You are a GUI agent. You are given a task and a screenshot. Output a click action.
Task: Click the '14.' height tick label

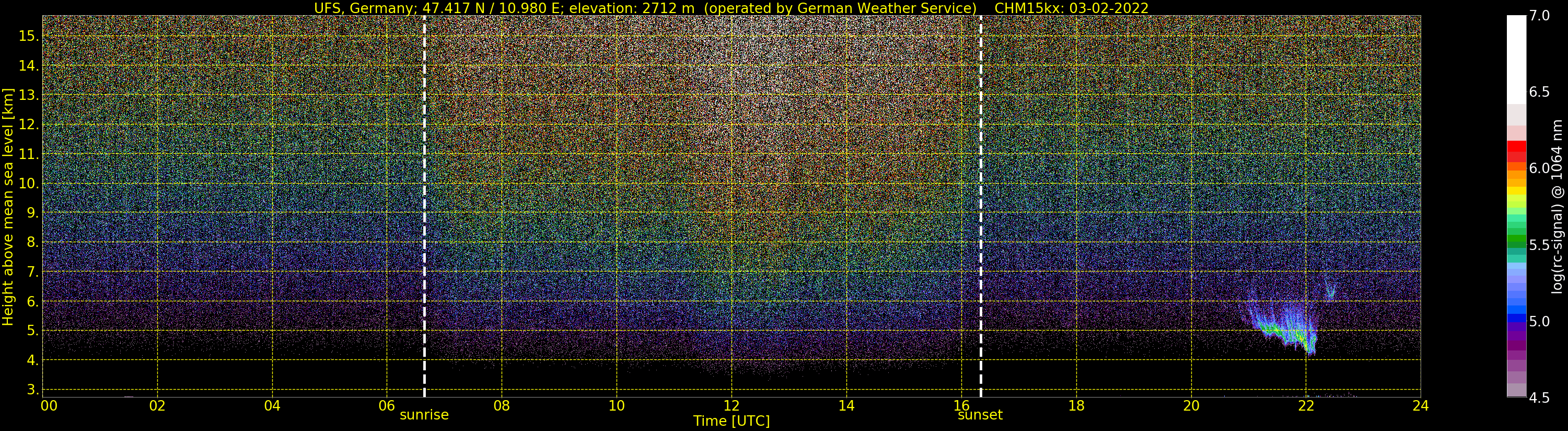pyautogui.click(x=29, y=66)
